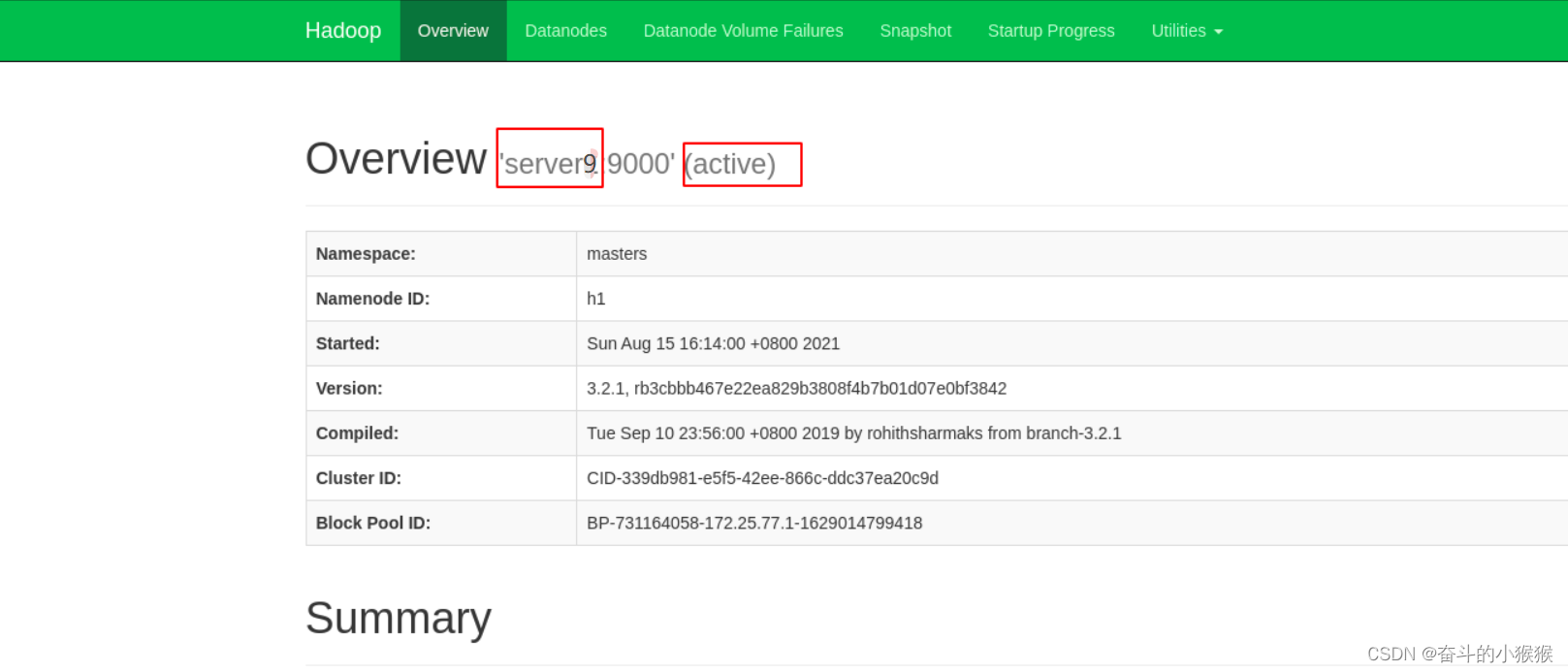Click the 'server9:9000' host text
Screen dimensions: 1568x672
pyautogui.click(x=587, y=164)
